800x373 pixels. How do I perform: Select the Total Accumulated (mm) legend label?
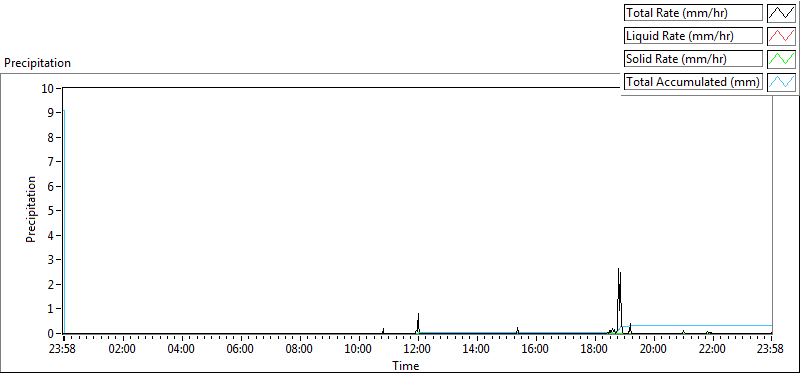click(x=693, y=82)
